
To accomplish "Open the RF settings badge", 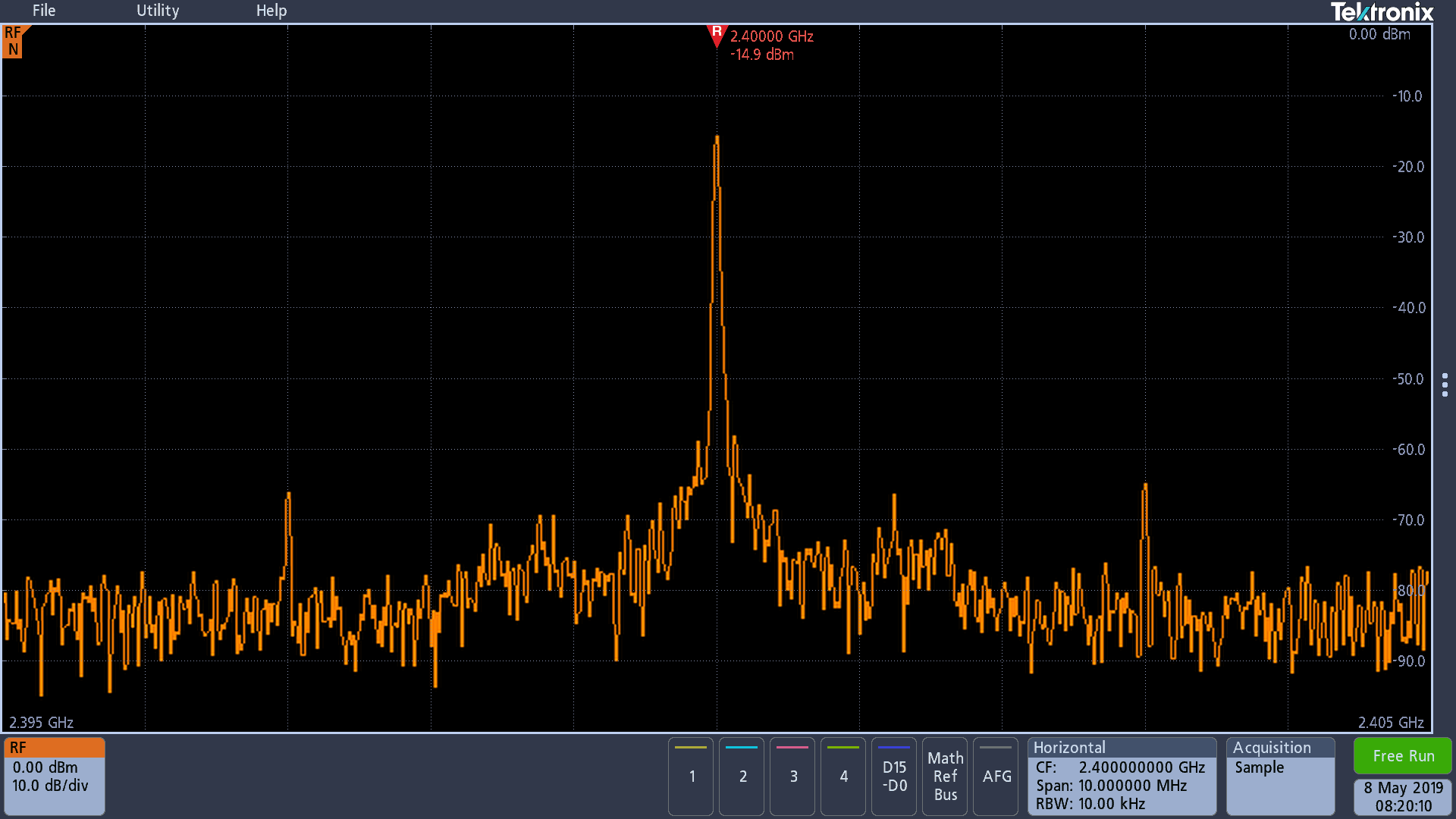I will tap(54, 776).
